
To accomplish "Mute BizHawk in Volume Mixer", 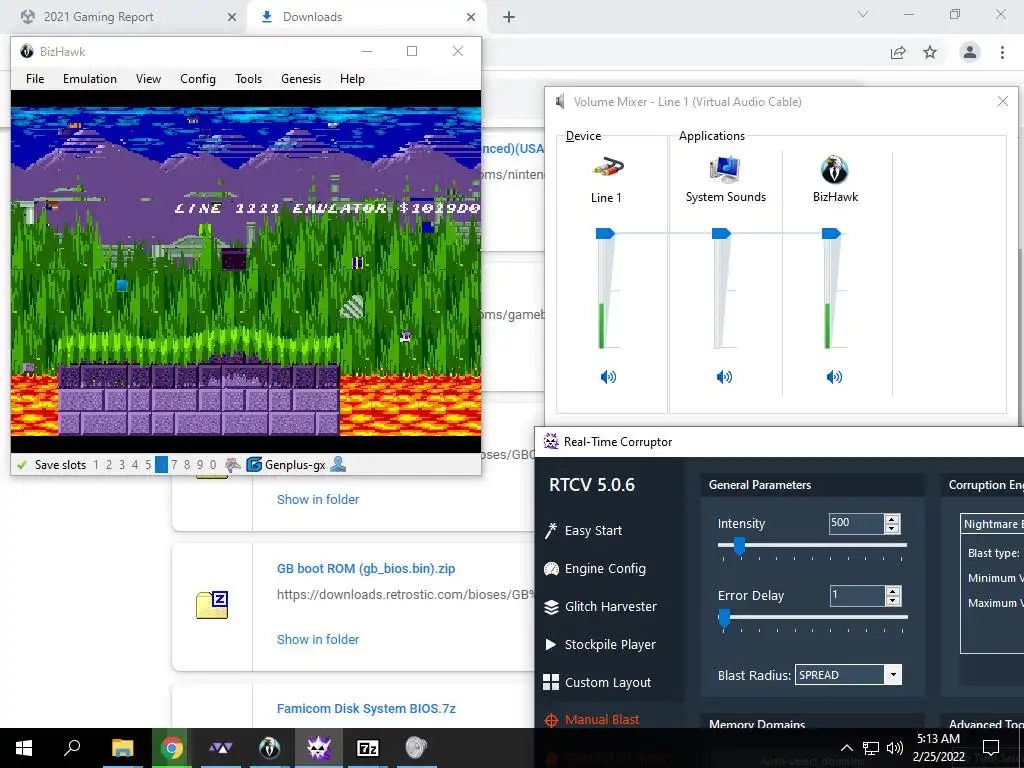I will pos(835,377).
